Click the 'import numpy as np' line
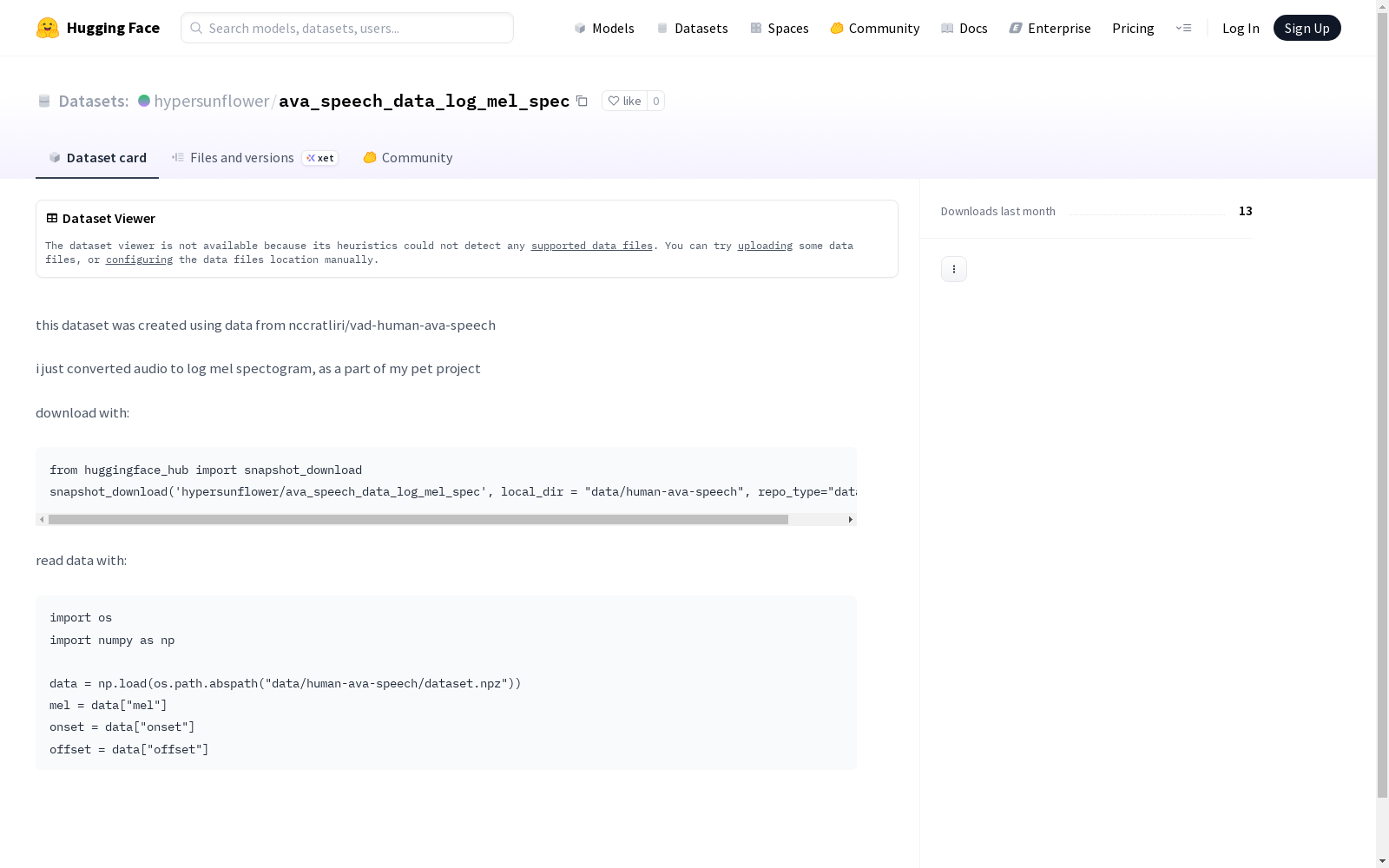The width and height of the screenshot is (1389, 868). [112, 640]
